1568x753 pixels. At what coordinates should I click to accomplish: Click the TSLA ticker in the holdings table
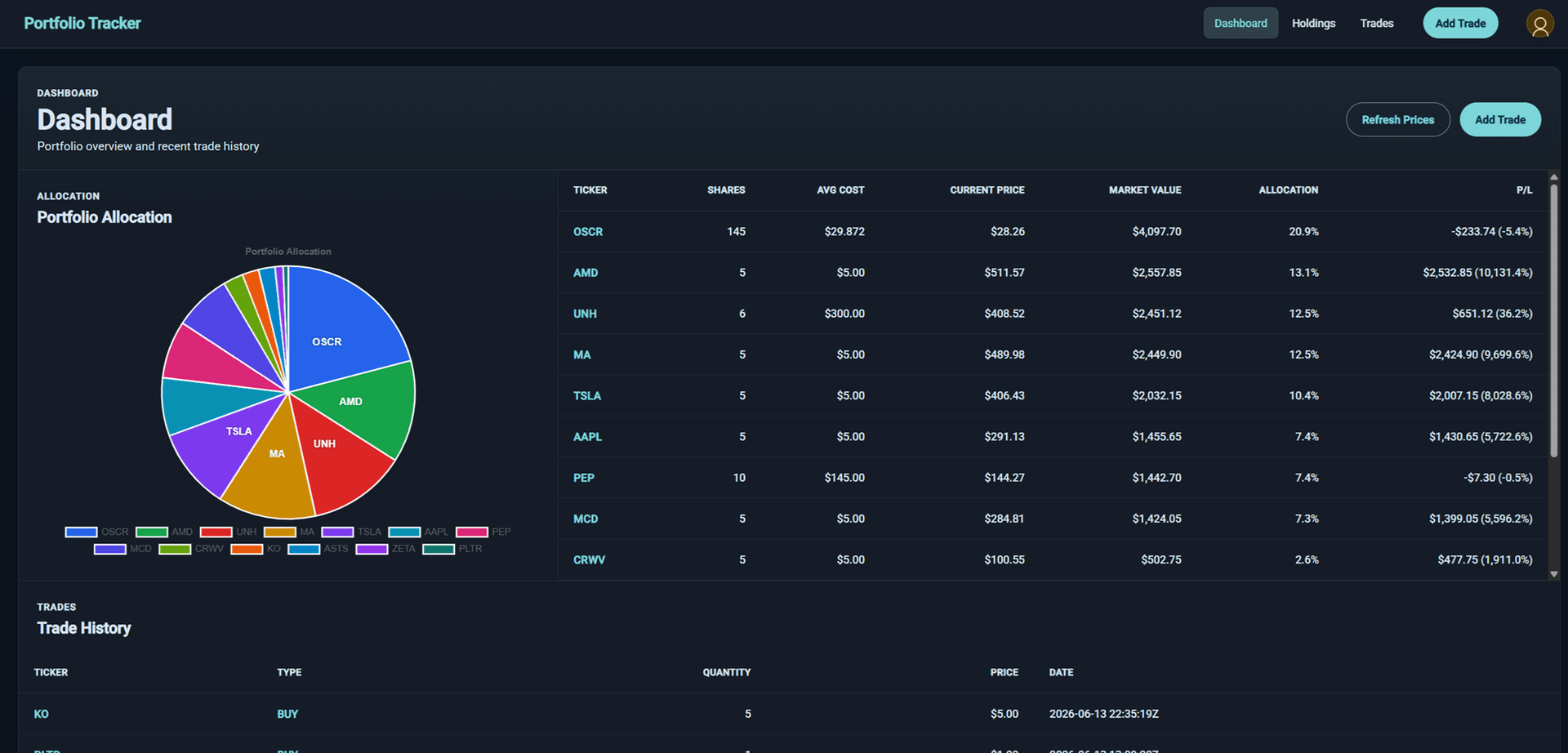pos(587,396)
